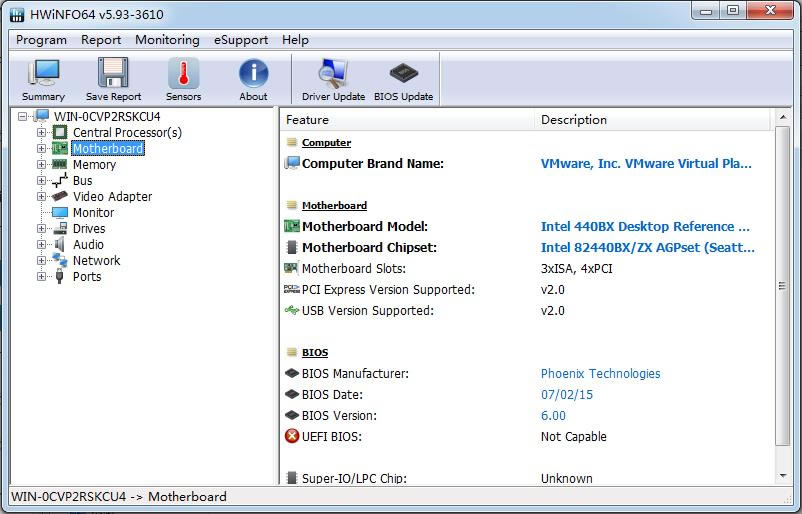Click the status bar path text
802x514 pixels.
click(x=119, y=496)
